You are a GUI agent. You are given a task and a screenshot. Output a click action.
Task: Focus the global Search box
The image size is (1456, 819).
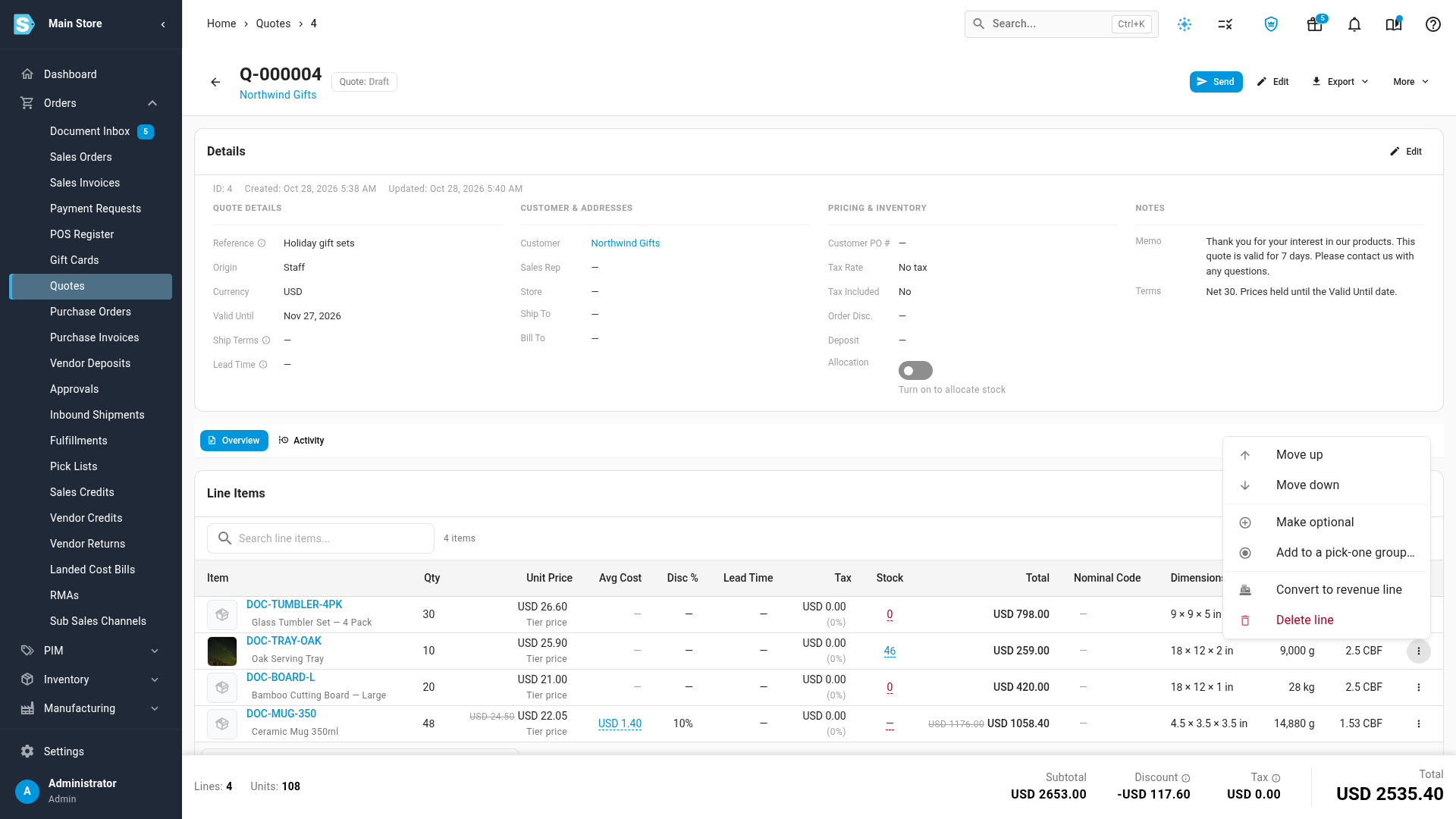(1061, 24)
